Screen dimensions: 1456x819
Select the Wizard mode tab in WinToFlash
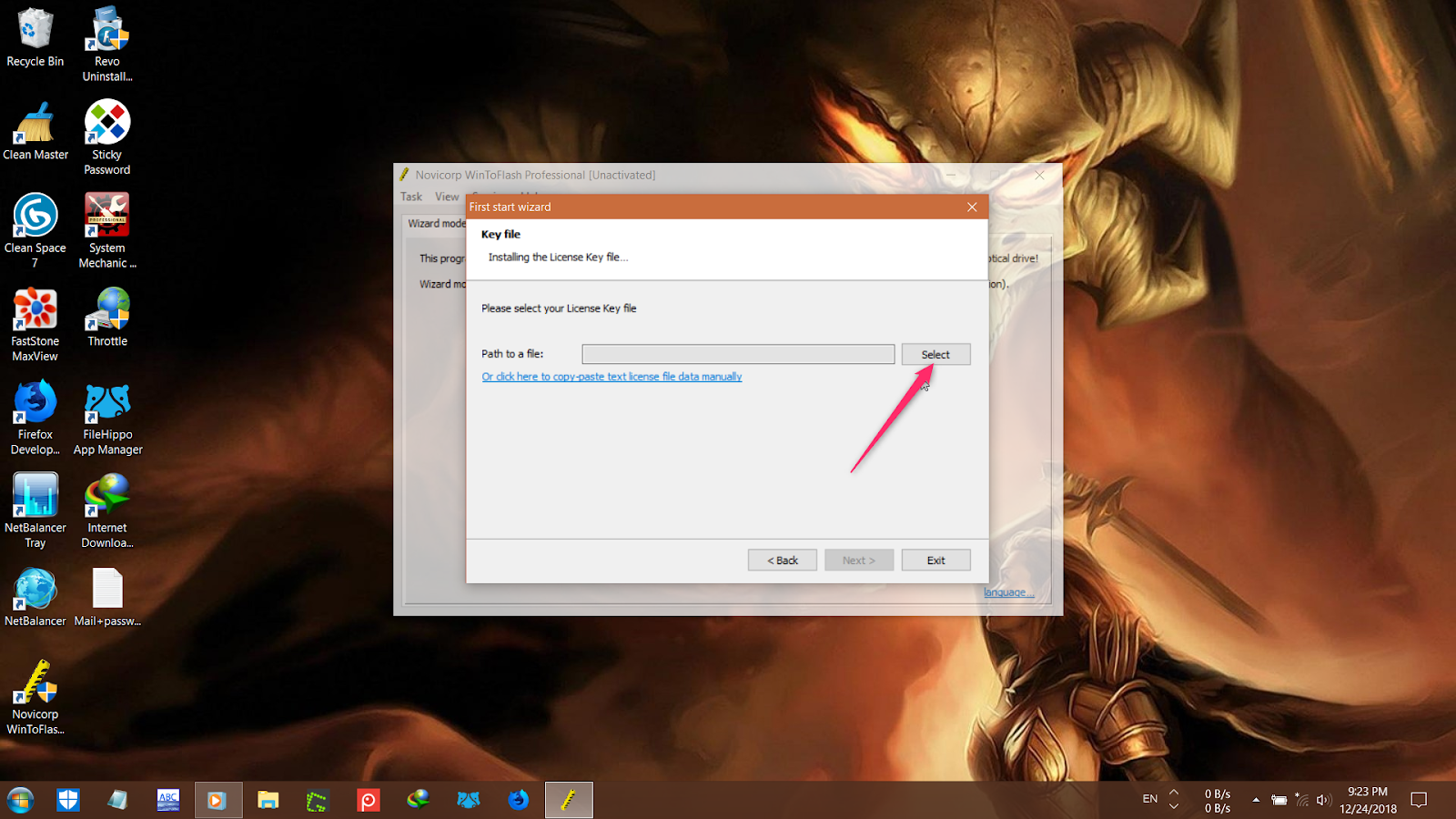[437, 224]
